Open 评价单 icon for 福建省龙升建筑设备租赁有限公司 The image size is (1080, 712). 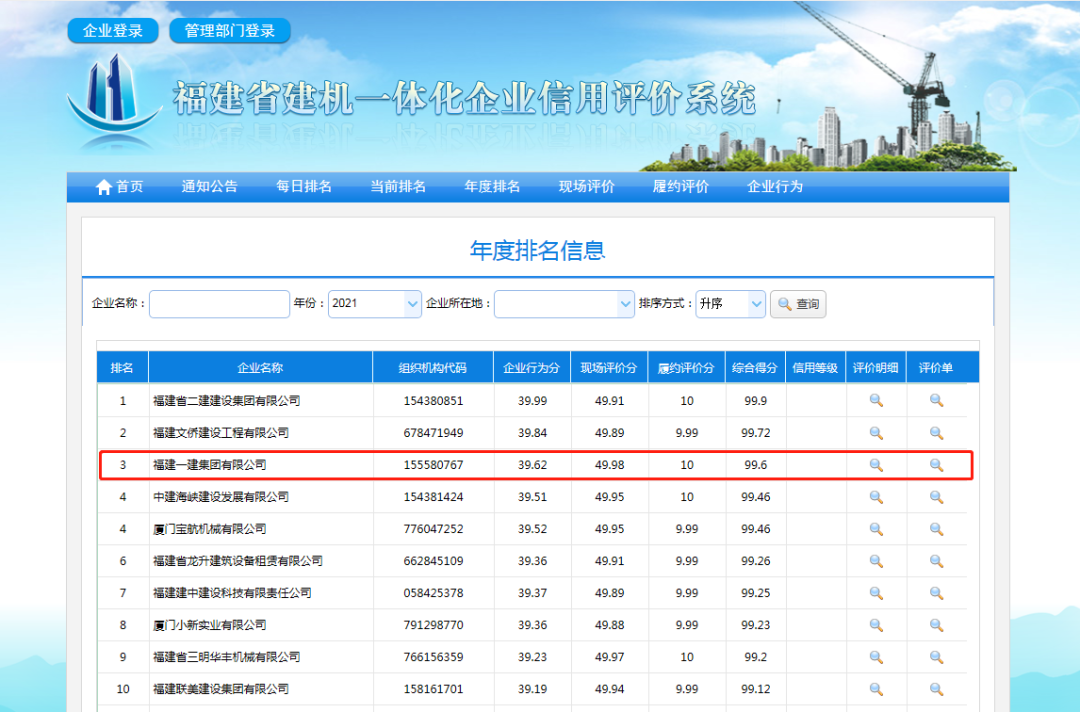pos(937,561)
